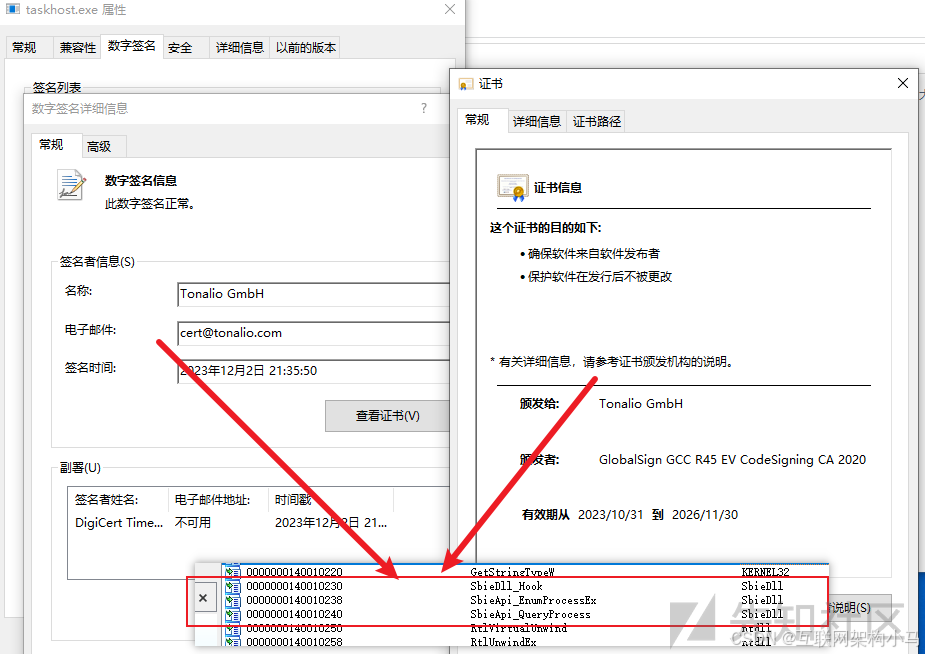Click the X button beside imports list
Image resolution: width=925 pixels, height=654 pixels.
pyautogui.click(x=203, y=598)
